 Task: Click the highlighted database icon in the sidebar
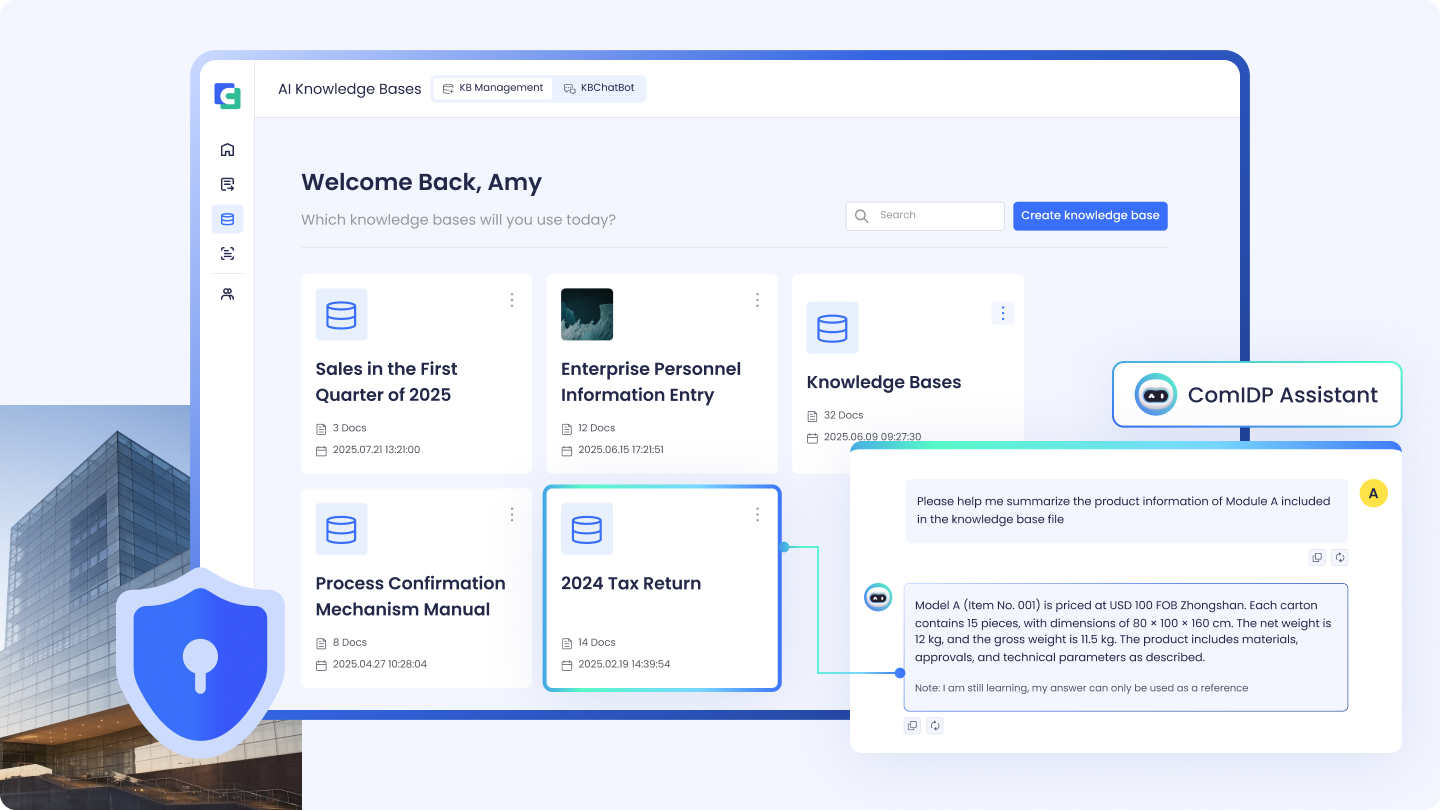(x=227, y=218)
